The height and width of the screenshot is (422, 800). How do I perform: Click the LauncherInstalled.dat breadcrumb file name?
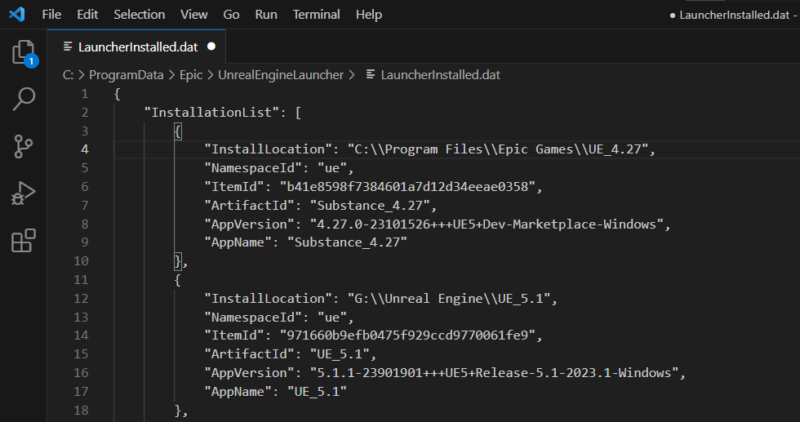click(x=440, y=75)
